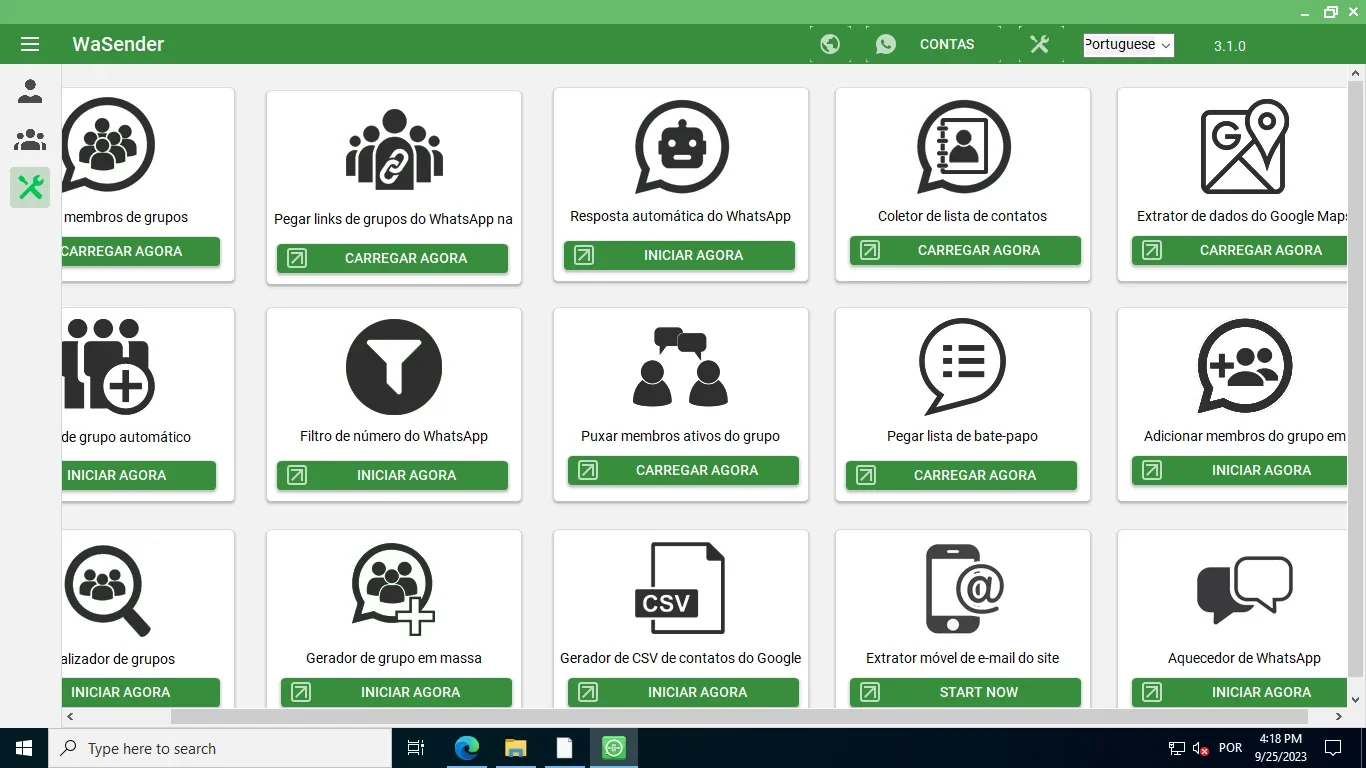This screenshot has width=1366, height=768.
Task: Click CARREGAR AGORA under Puxar membros ativos
Action: tap(684, 470)
